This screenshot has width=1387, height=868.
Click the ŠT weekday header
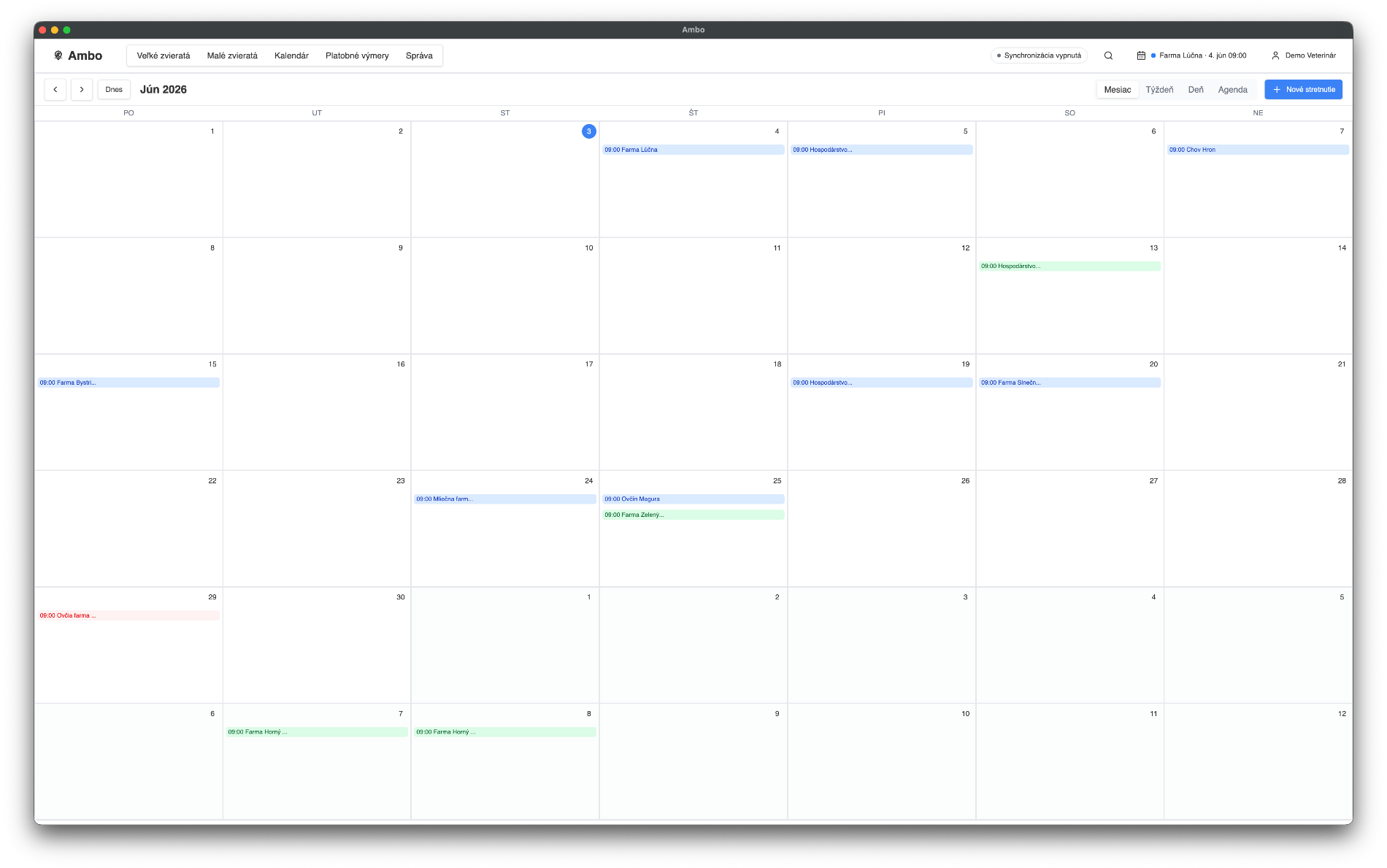(693, 113)
